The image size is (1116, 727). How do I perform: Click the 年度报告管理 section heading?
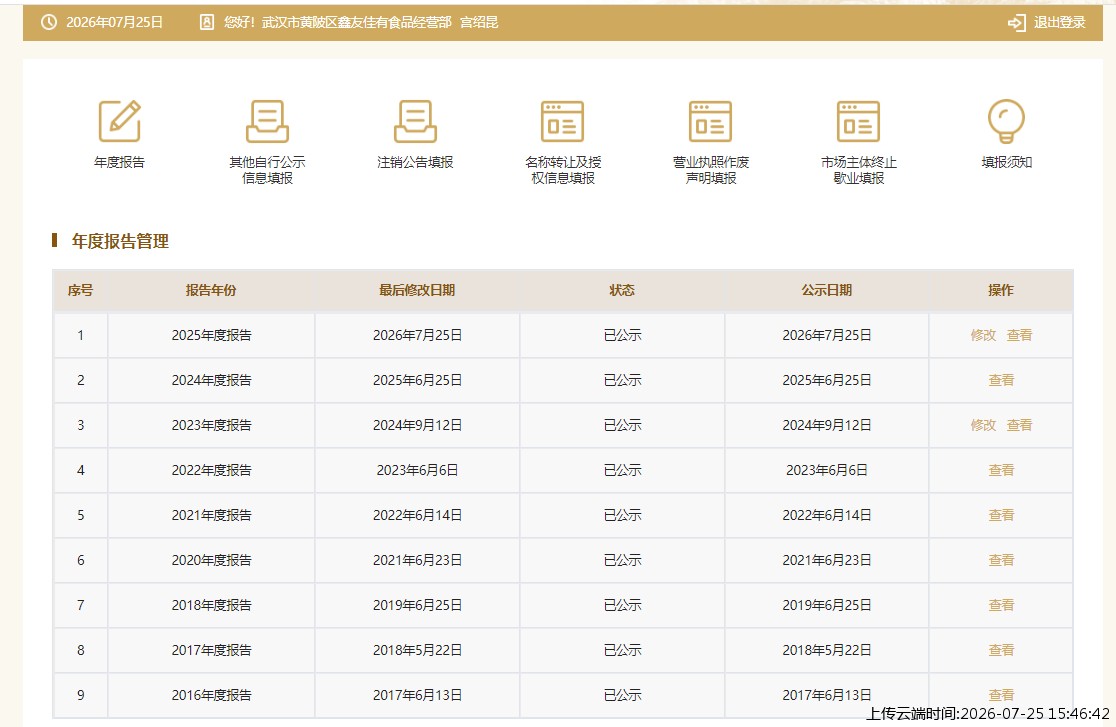click(x=120, y=241)
